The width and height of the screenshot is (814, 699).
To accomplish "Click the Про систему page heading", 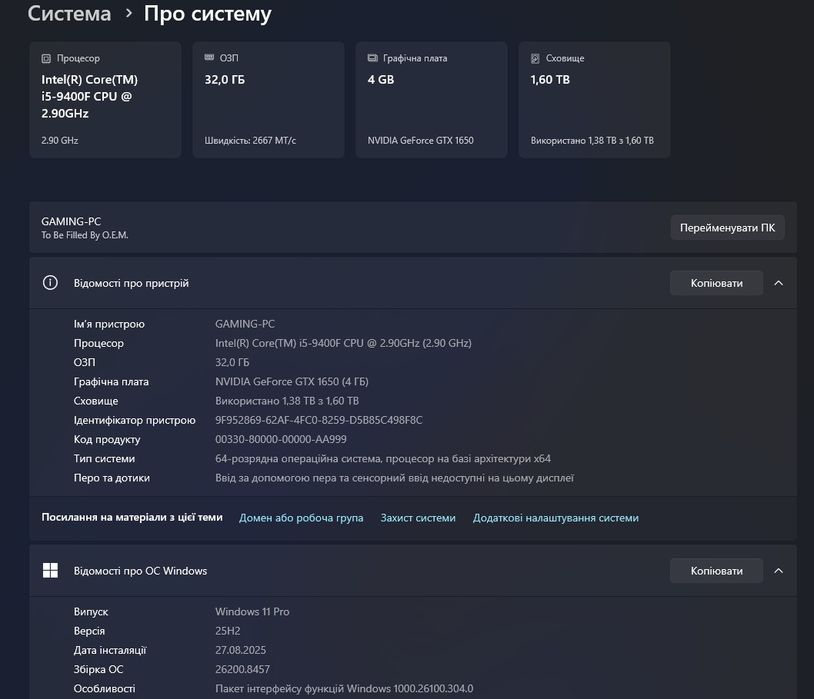I will pyautogui.click(x=208, y=14).
